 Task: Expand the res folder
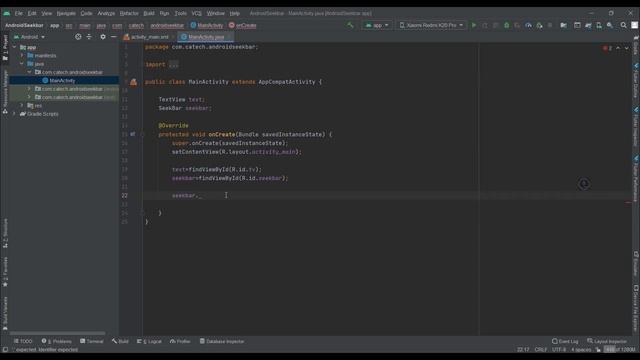point(22,106)
